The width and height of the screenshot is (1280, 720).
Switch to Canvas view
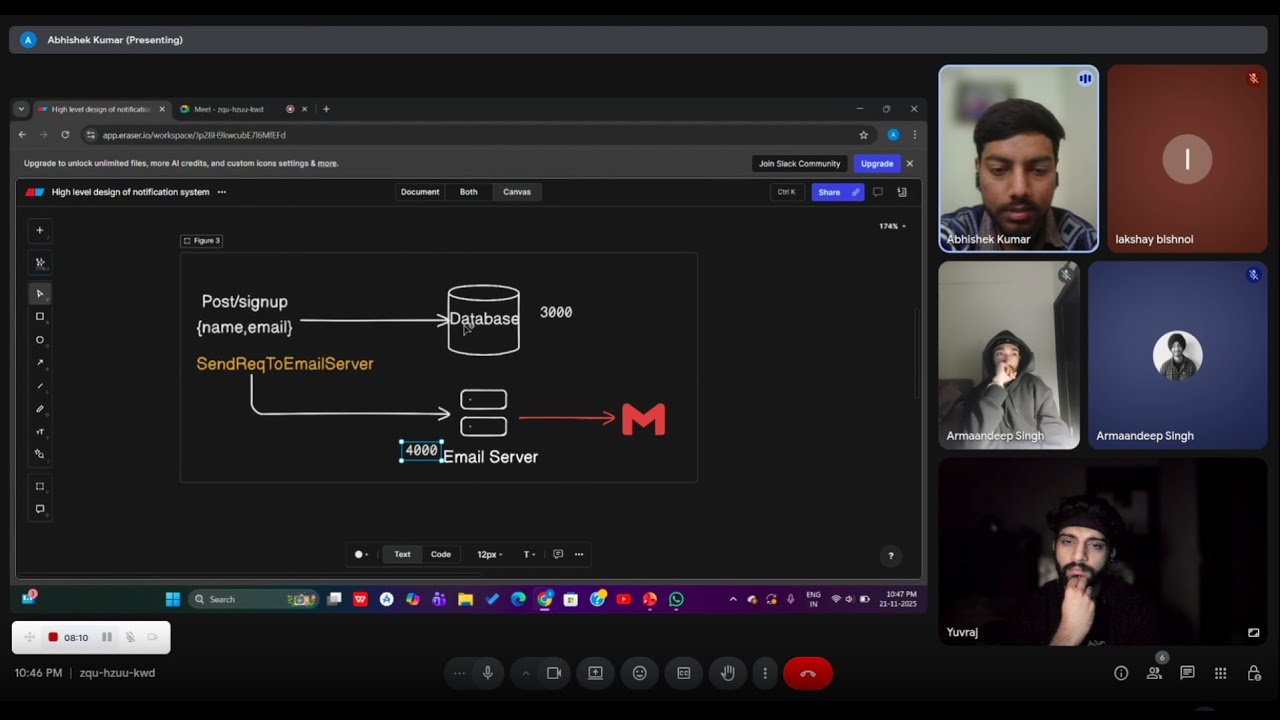pos(517,192)
